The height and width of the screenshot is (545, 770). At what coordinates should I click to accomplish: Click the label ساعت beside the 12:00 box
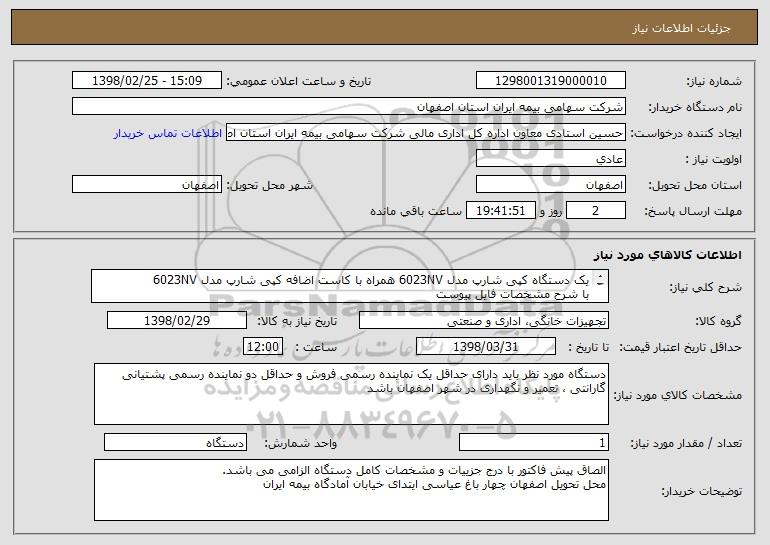pos(316,348)
